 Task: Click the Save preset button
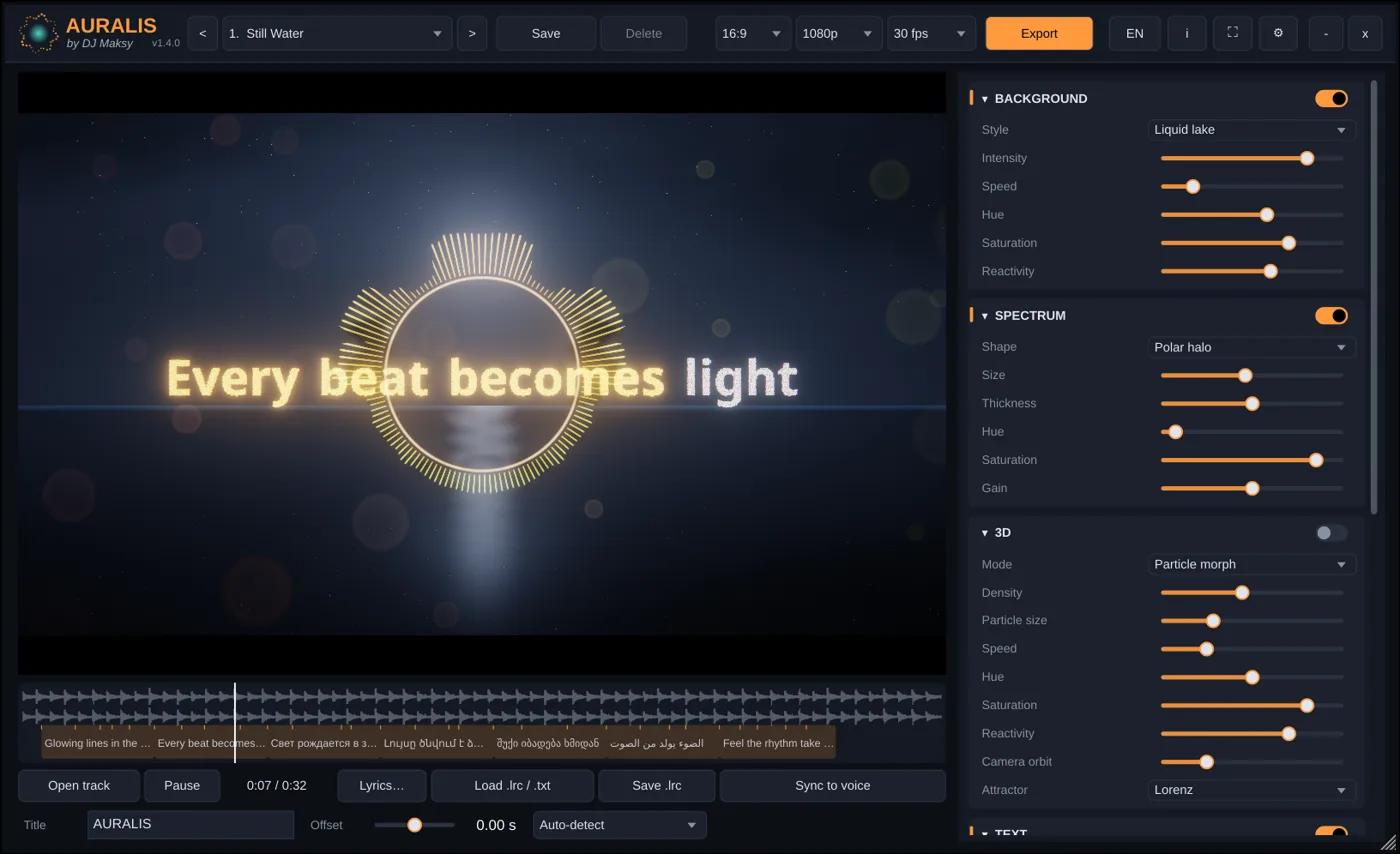[x=546, y=33]
